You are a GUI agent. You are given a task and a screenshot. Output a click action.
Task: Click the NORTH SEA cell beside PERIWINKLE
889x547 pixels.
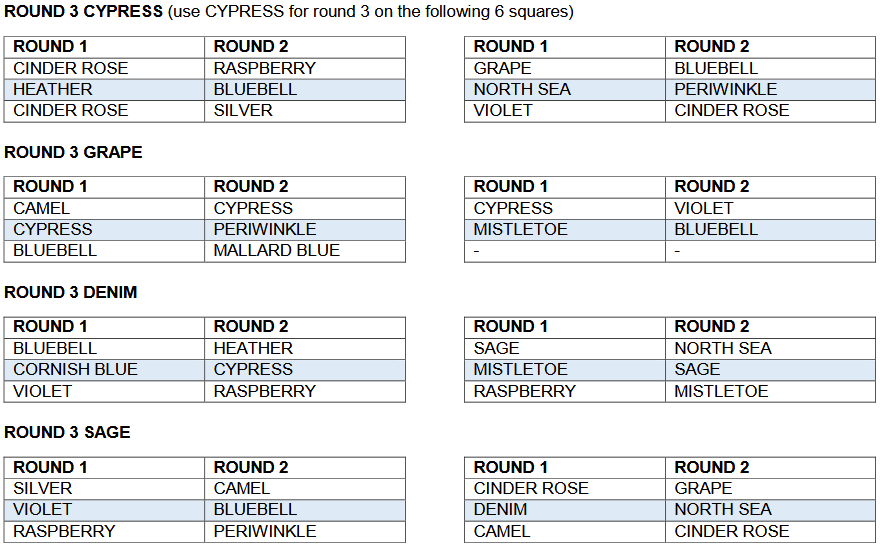(522, 89)
